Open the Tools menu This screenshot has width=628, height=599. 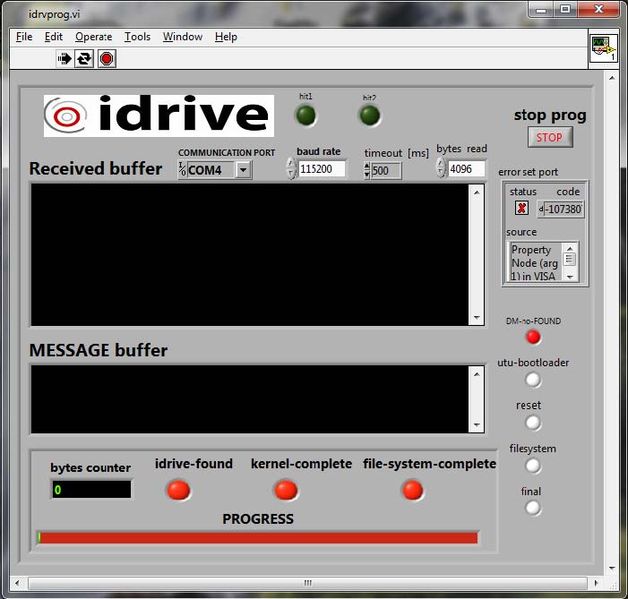click(137, 37)
